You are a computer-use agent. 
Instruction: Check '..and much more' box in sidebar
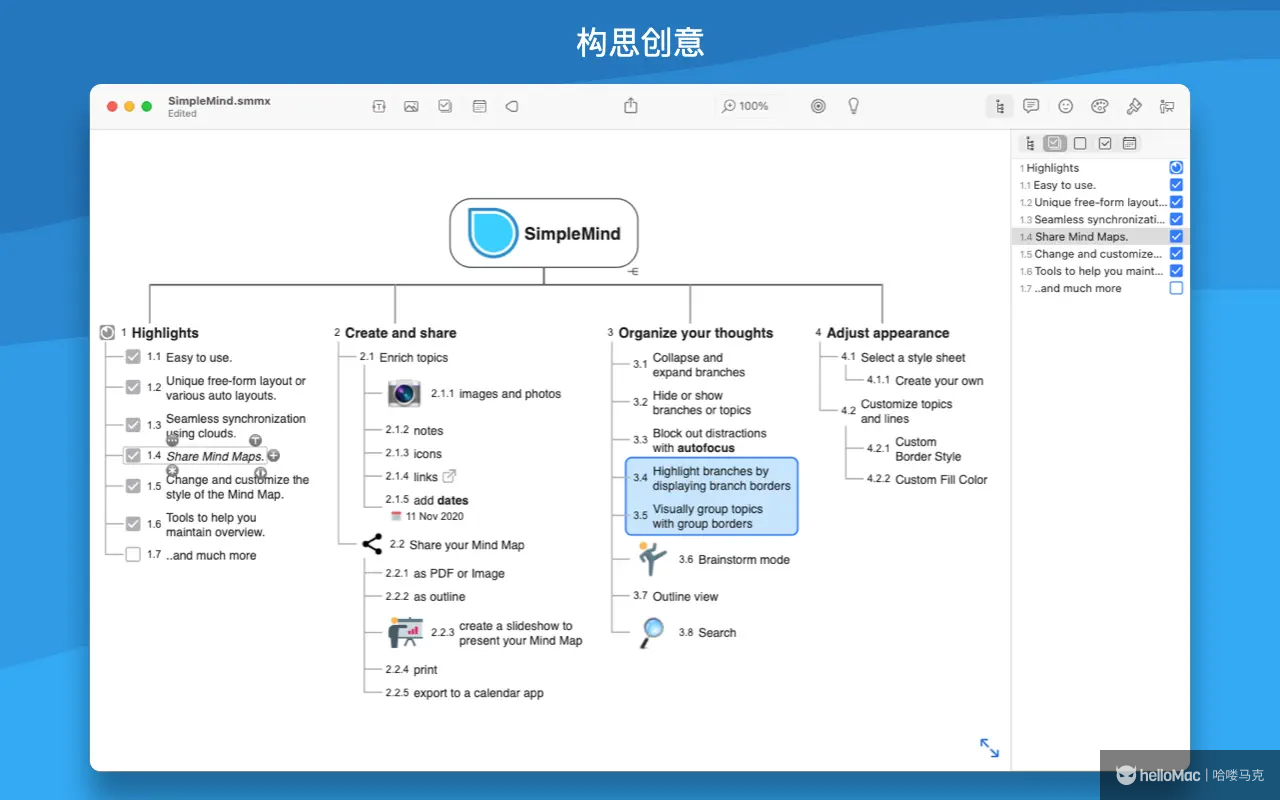click(x=1176, y=288)
